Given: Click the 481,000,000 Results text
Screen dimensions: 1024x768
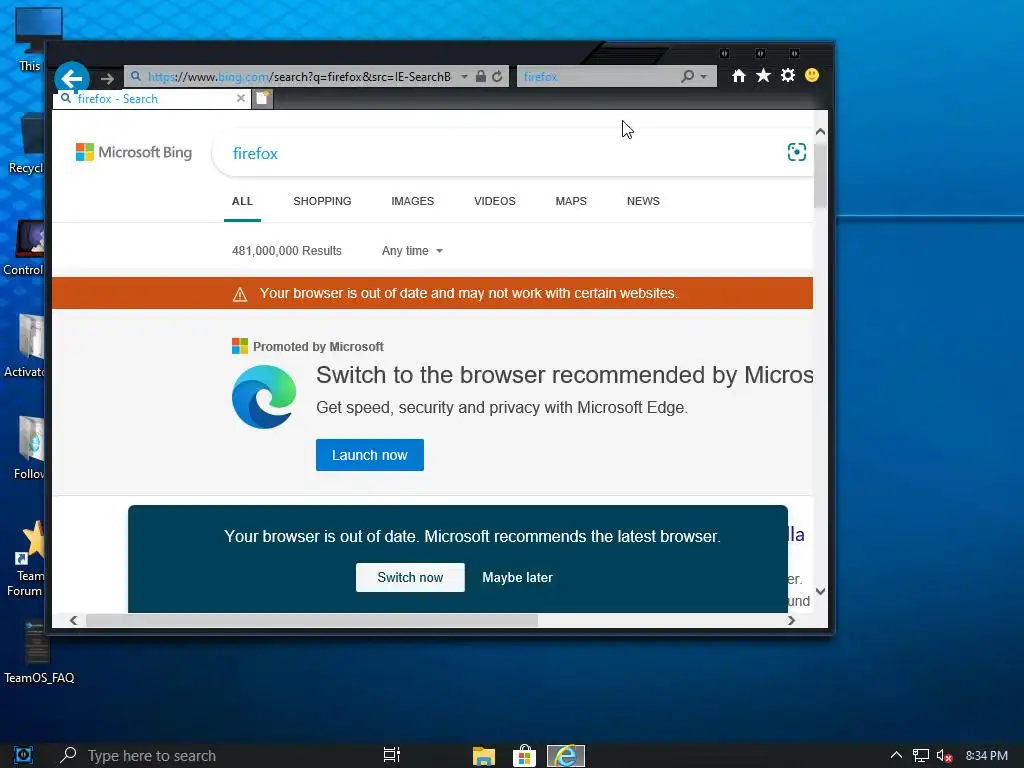Looking at the screenshot, I should (x=287, y=251).
